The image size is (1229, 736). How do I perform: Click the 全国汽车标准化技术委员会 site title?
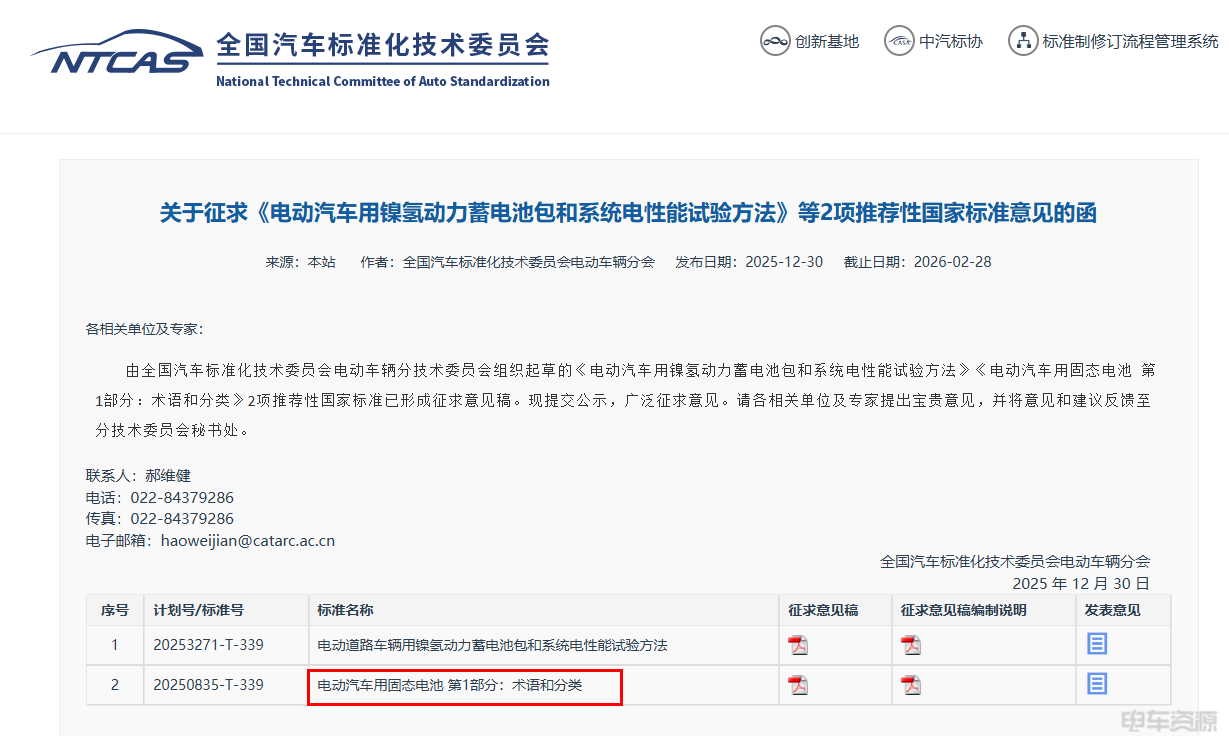(382, 46)
